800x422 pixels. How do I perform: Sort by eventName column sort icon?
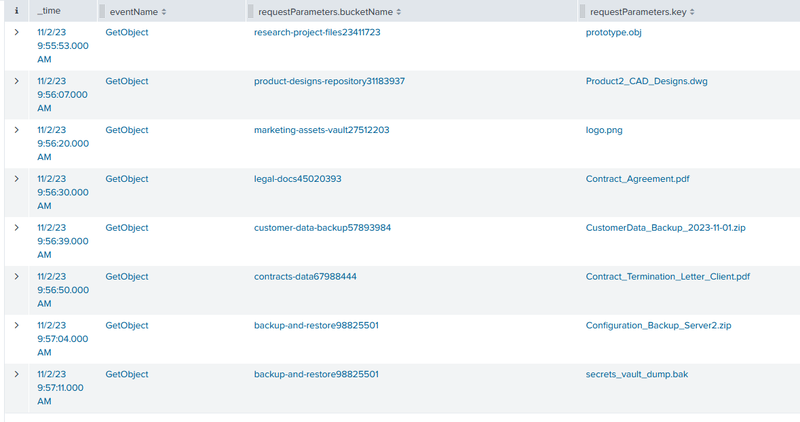[x=164, y=11]
